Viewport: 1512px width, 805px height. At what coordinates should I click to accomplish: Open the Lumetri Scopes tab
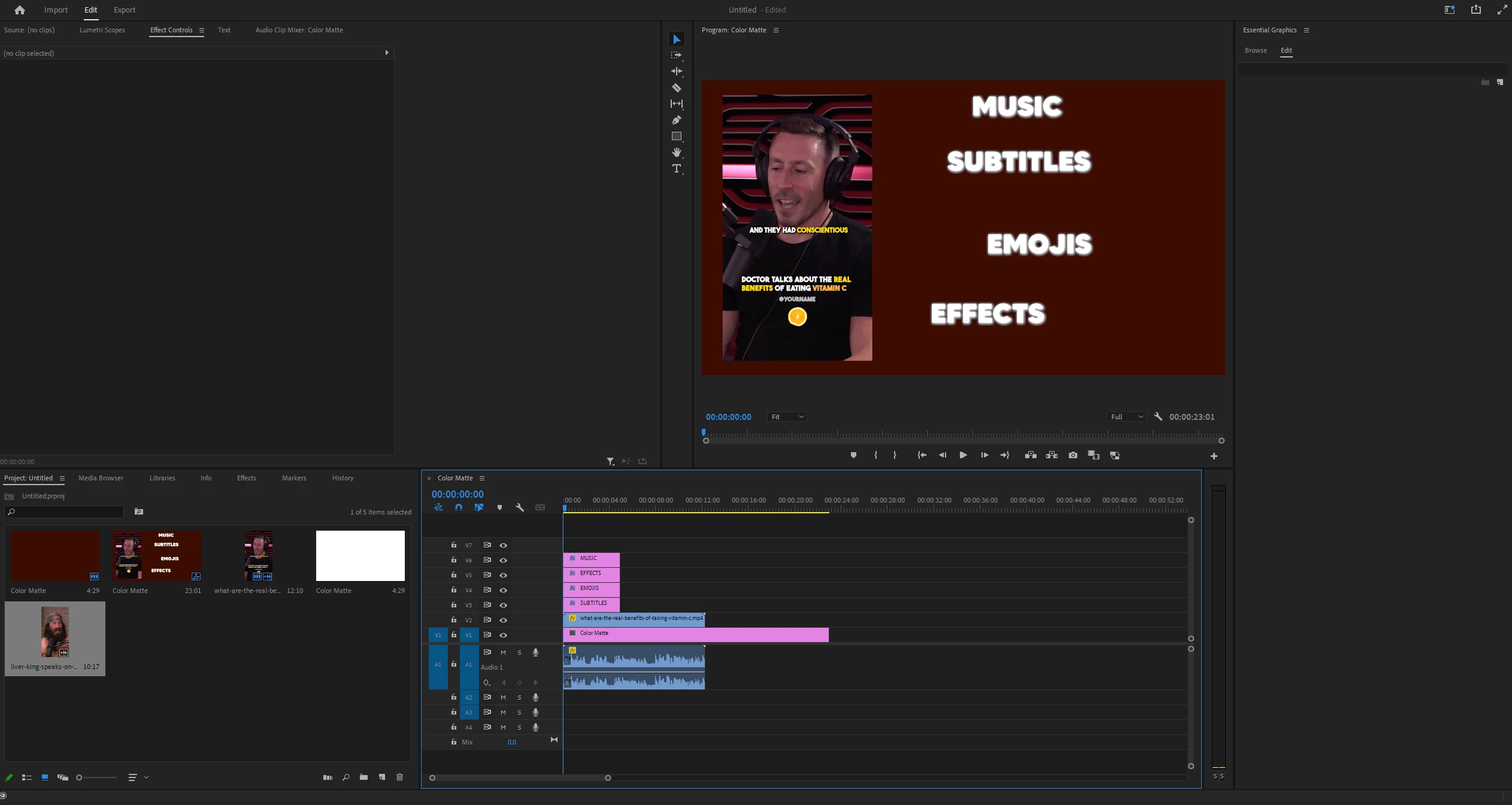coord(102,30)
